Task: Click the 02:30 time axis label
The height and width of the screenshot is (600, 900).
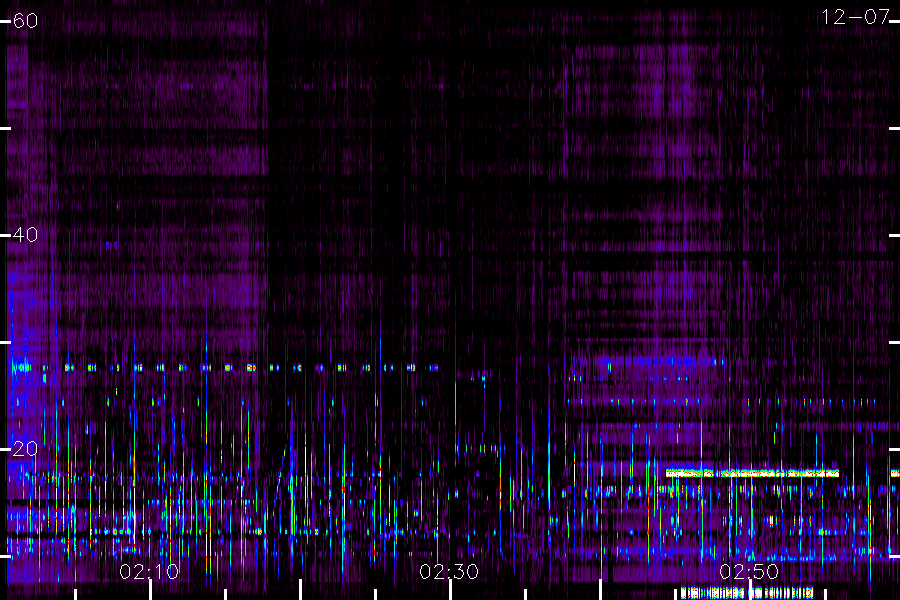Action: [x=449, y=572]
